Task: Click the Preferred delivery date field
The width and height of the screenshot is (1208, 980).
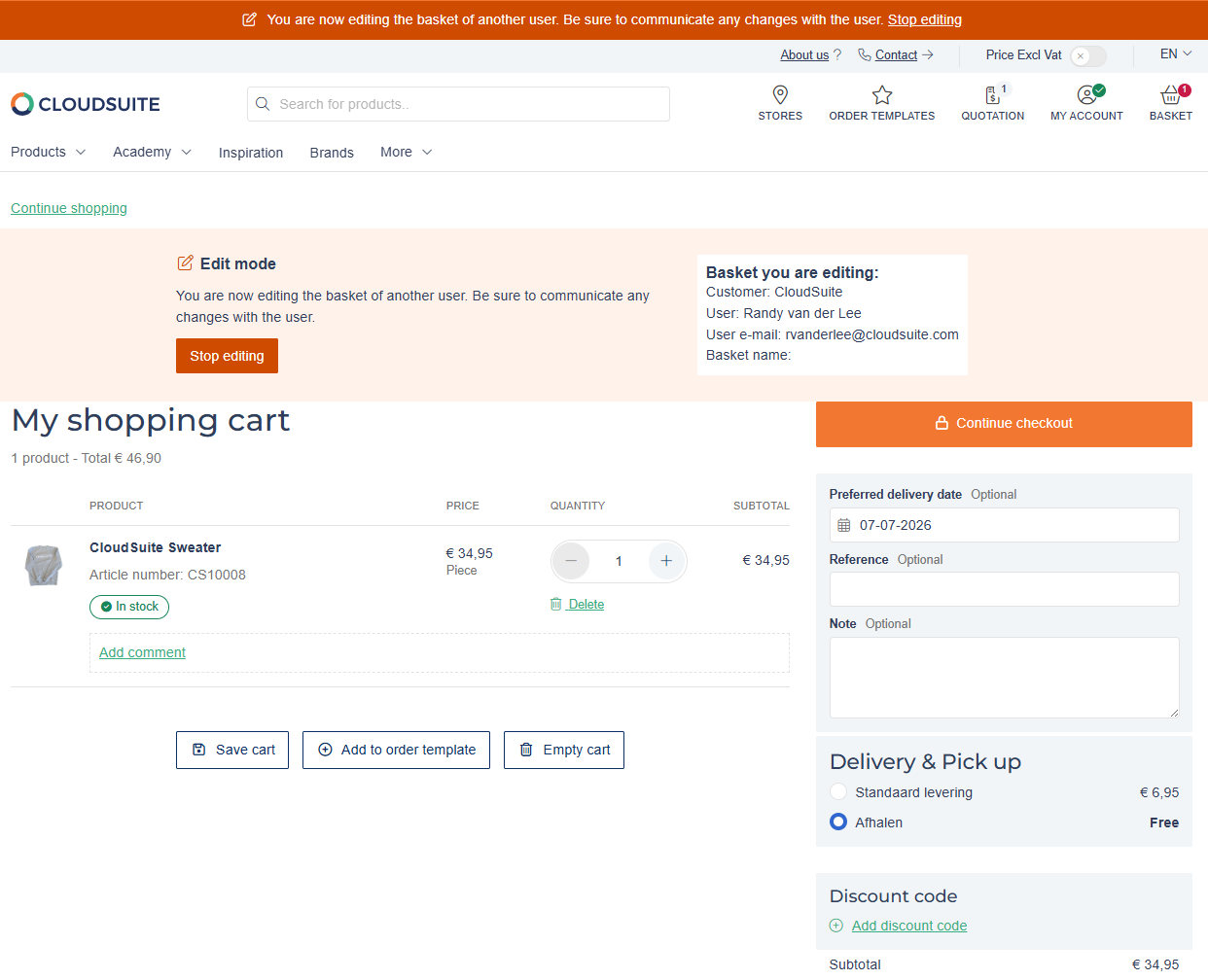Action: click(1004, 525)
